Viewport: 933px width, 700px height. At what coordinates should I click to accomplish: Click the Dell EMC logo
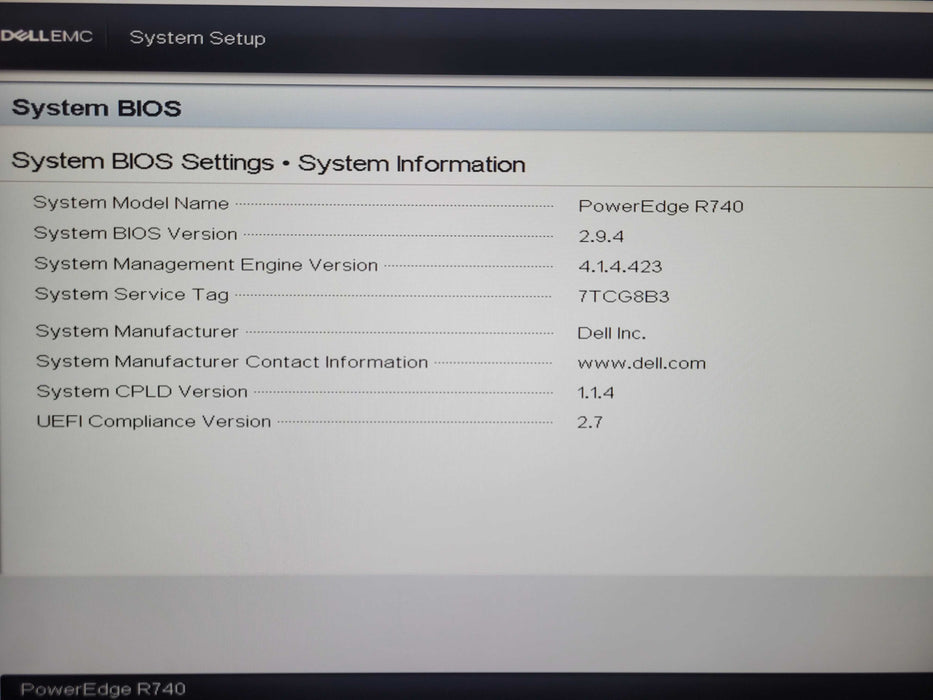coord(46,36)
